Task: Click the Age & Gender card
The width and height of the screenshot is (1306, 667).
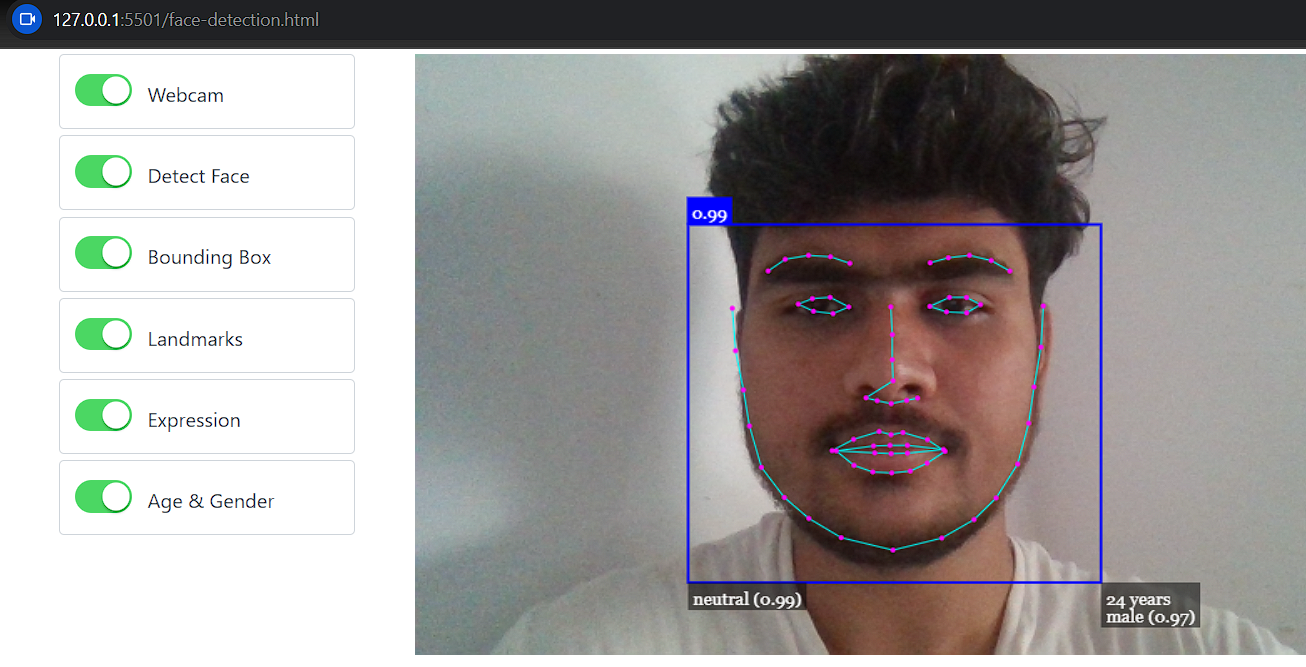Action: (x=206, y=497)
